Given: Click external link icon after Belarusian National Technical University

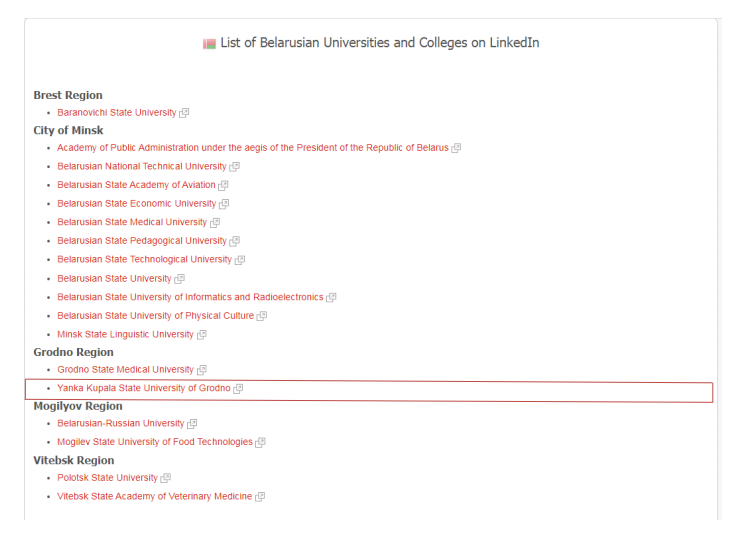Looking at the screenshot, I should [235, 166].
